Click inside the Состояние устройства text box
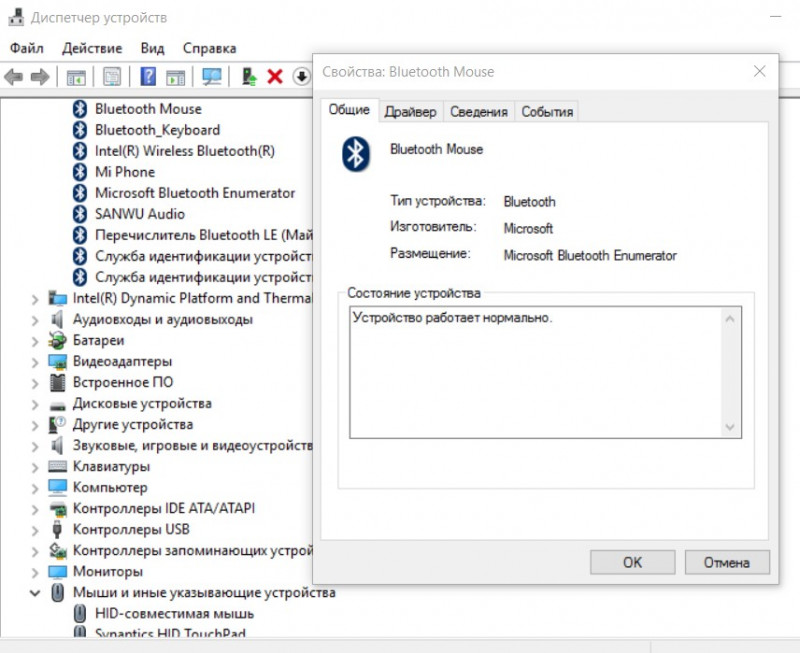The height and width of the screenshot is (653, 800). [545, 372]
